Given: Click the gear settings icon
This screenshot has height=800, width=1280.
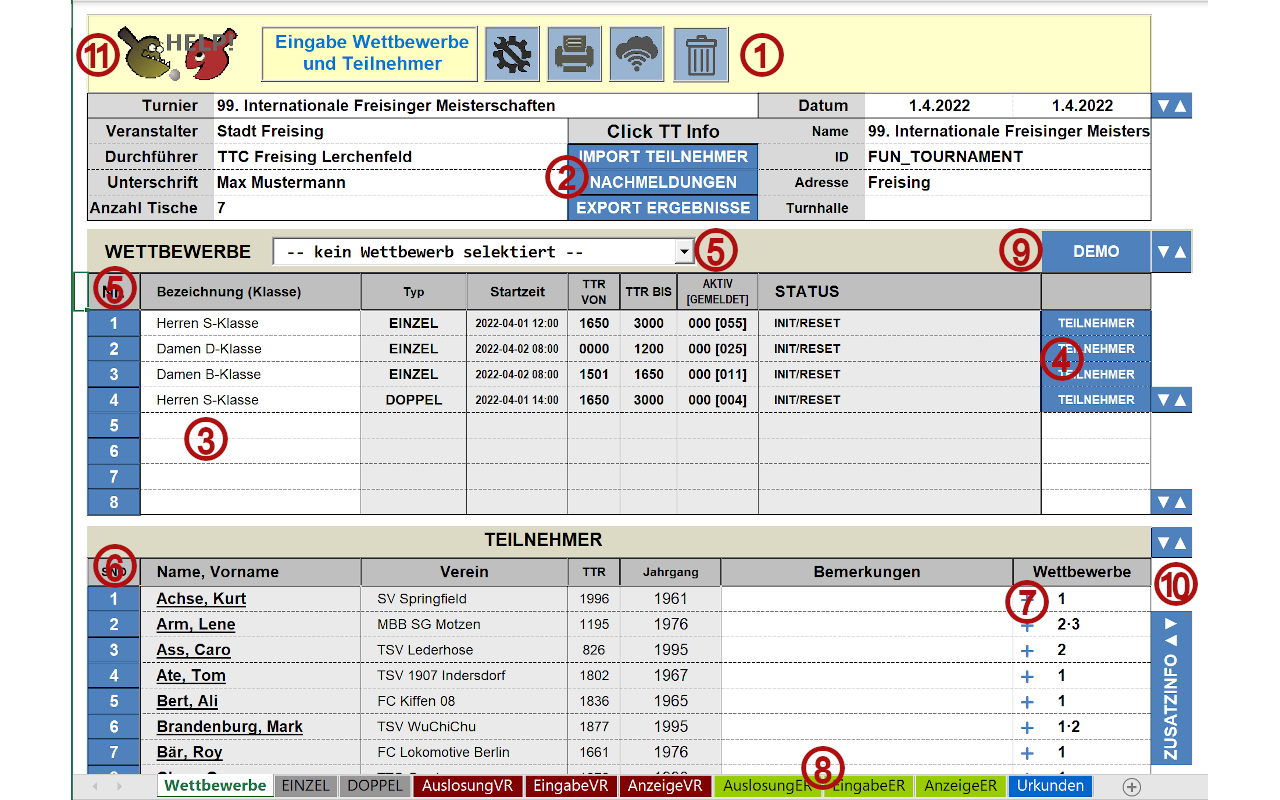Looking at the screenshot, I should [512, 54].
